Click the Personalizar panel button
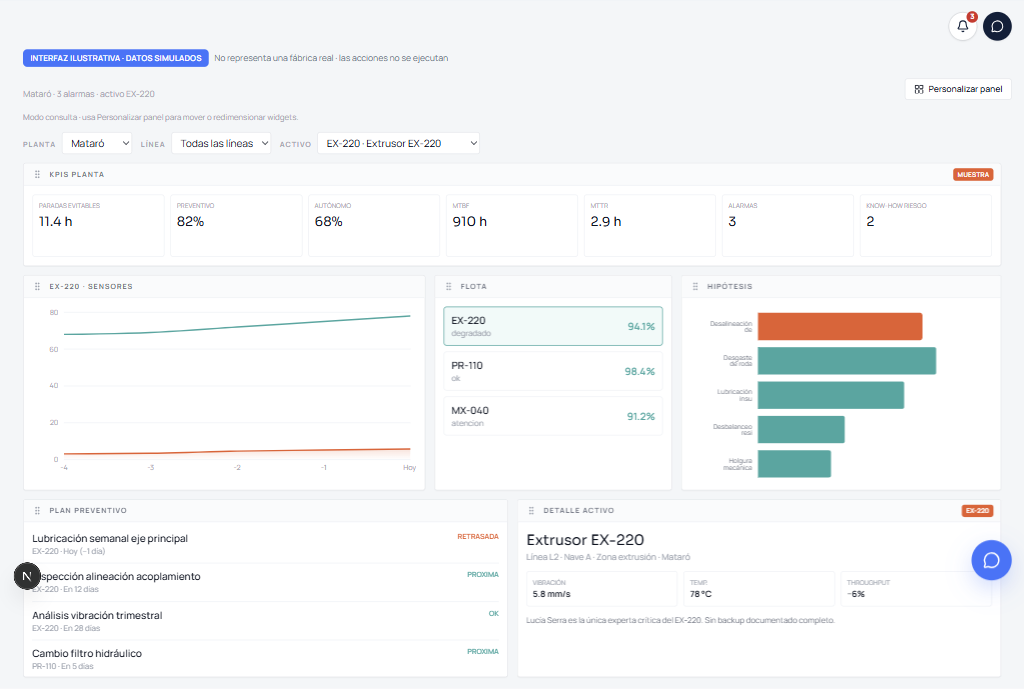 tap(958, 89)
